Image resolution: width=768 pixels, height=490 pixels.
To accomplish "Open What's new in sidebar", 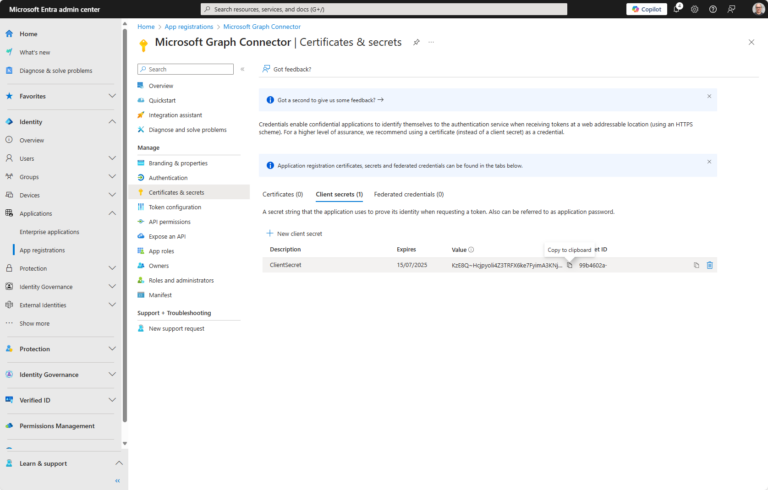I will [x=34, y=52].
